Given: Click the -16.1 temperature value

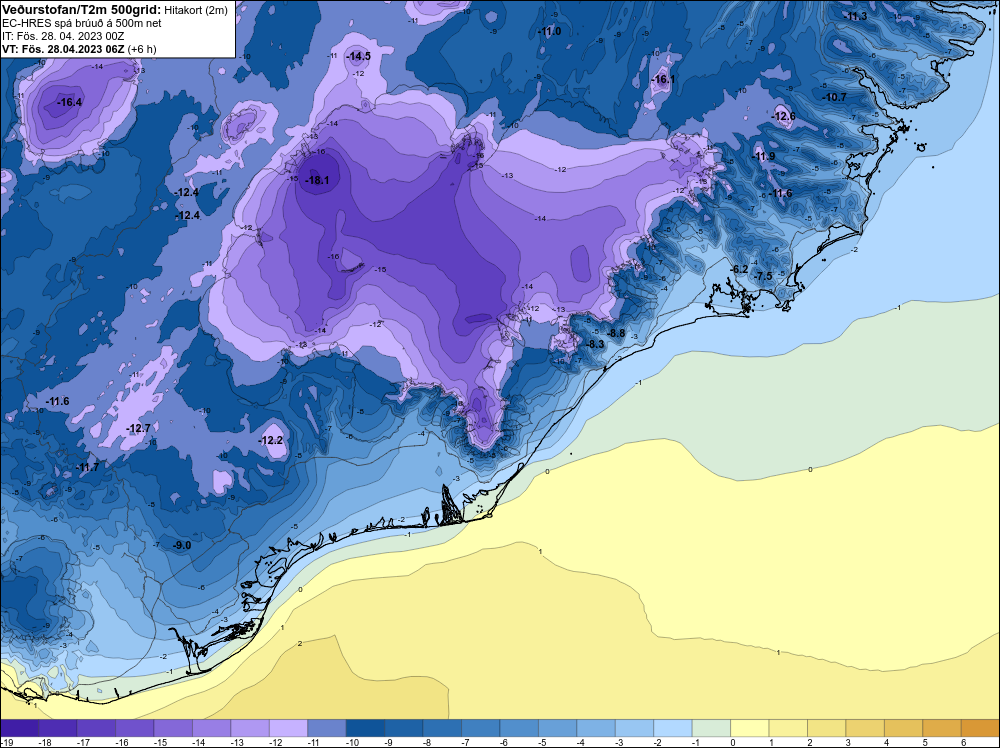Looking at the screenshot, I should (x=663, y=80).
